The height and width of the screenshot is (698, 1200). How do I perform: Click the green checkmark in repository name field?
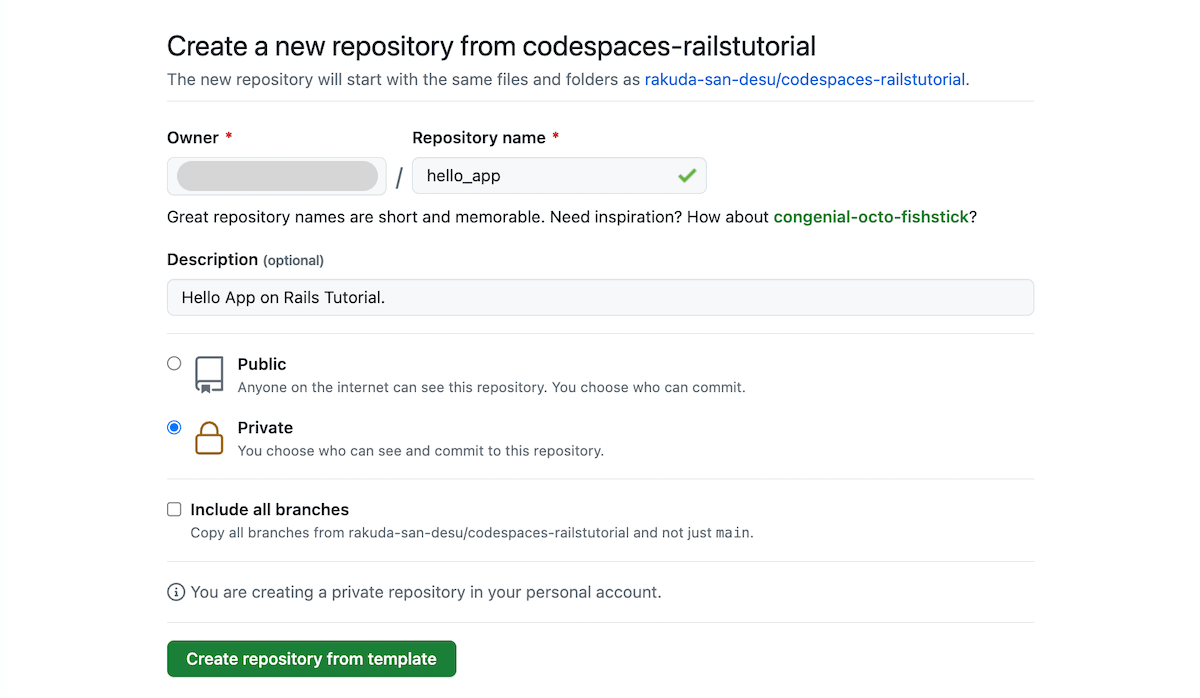tap(687, 176)
